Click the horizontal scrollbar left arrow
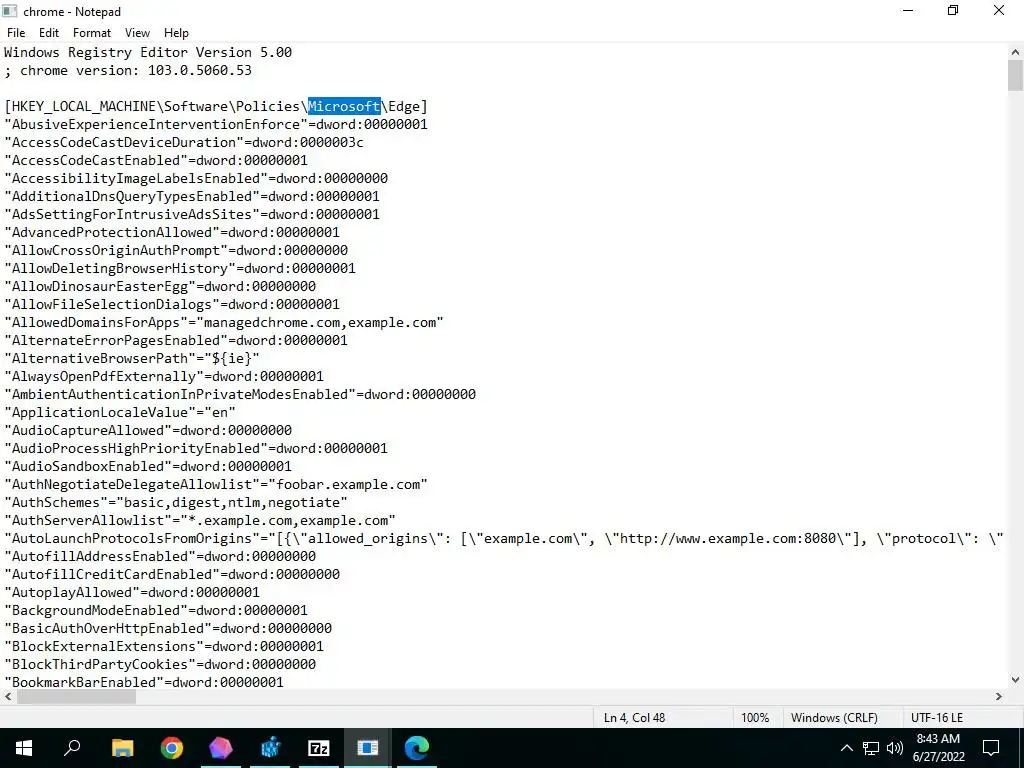The image size is (1024, 768). (x=8, y=697)
